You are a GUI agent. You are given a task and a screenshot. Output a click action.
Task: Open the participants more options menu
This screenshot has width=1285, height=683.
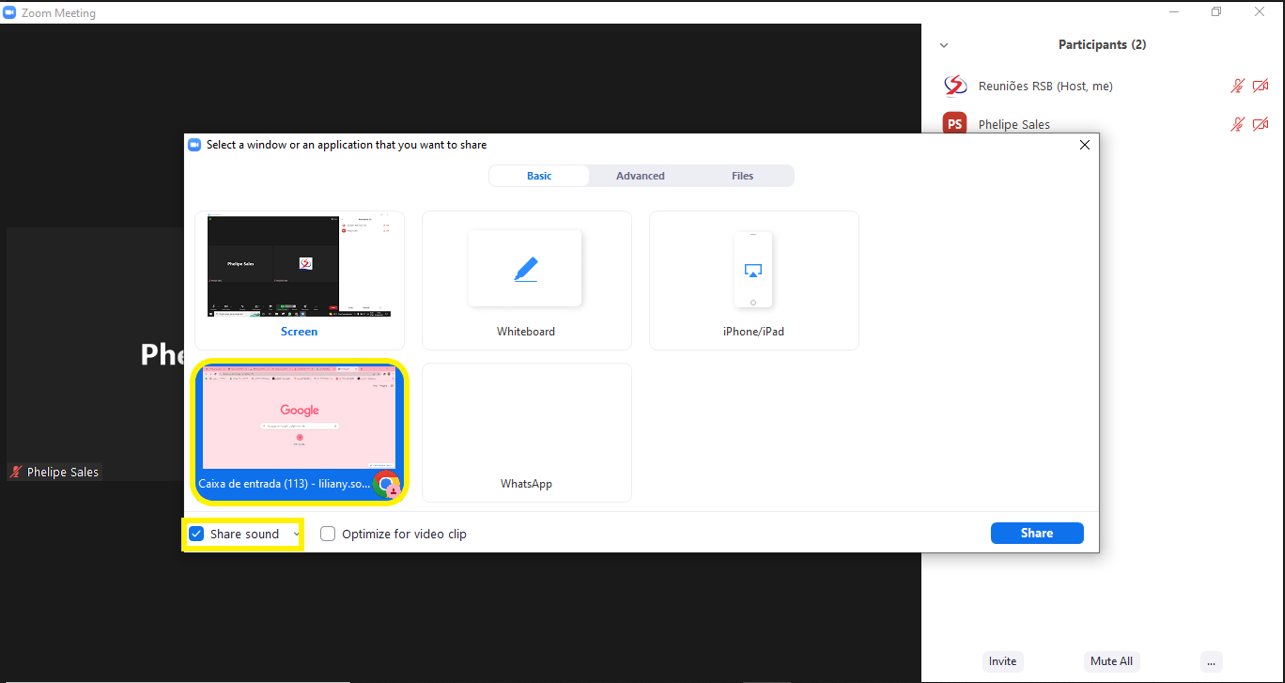(x=1211, y=661)
